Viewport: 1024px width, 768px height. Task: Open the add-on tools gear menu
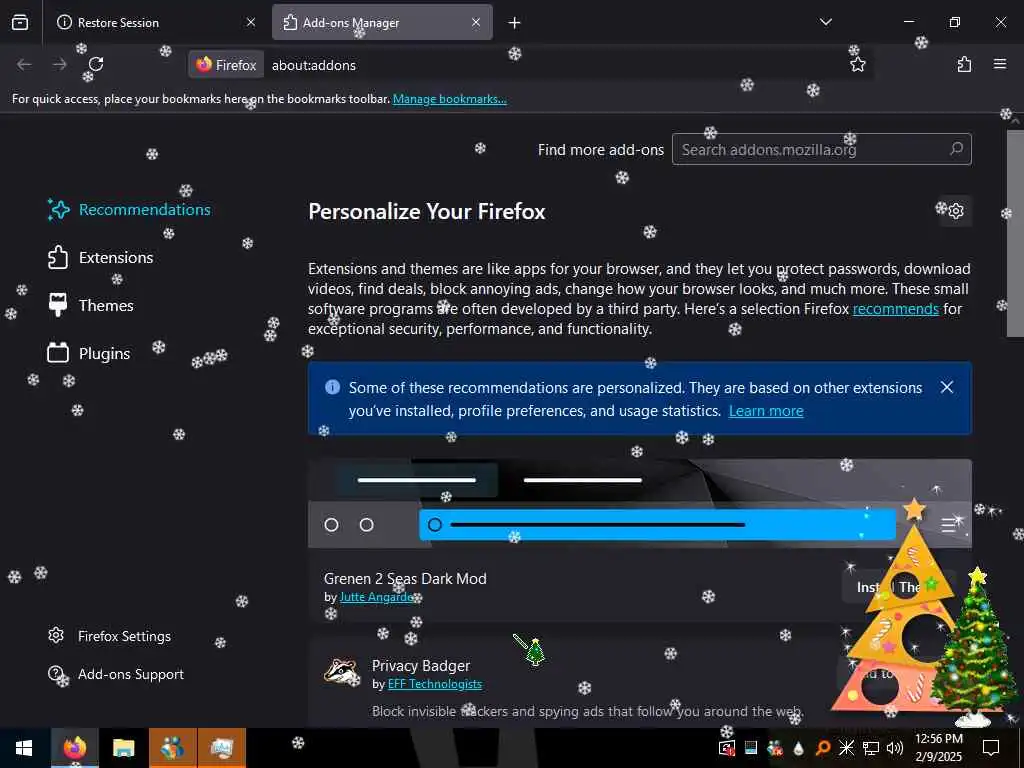click(955, 211)
